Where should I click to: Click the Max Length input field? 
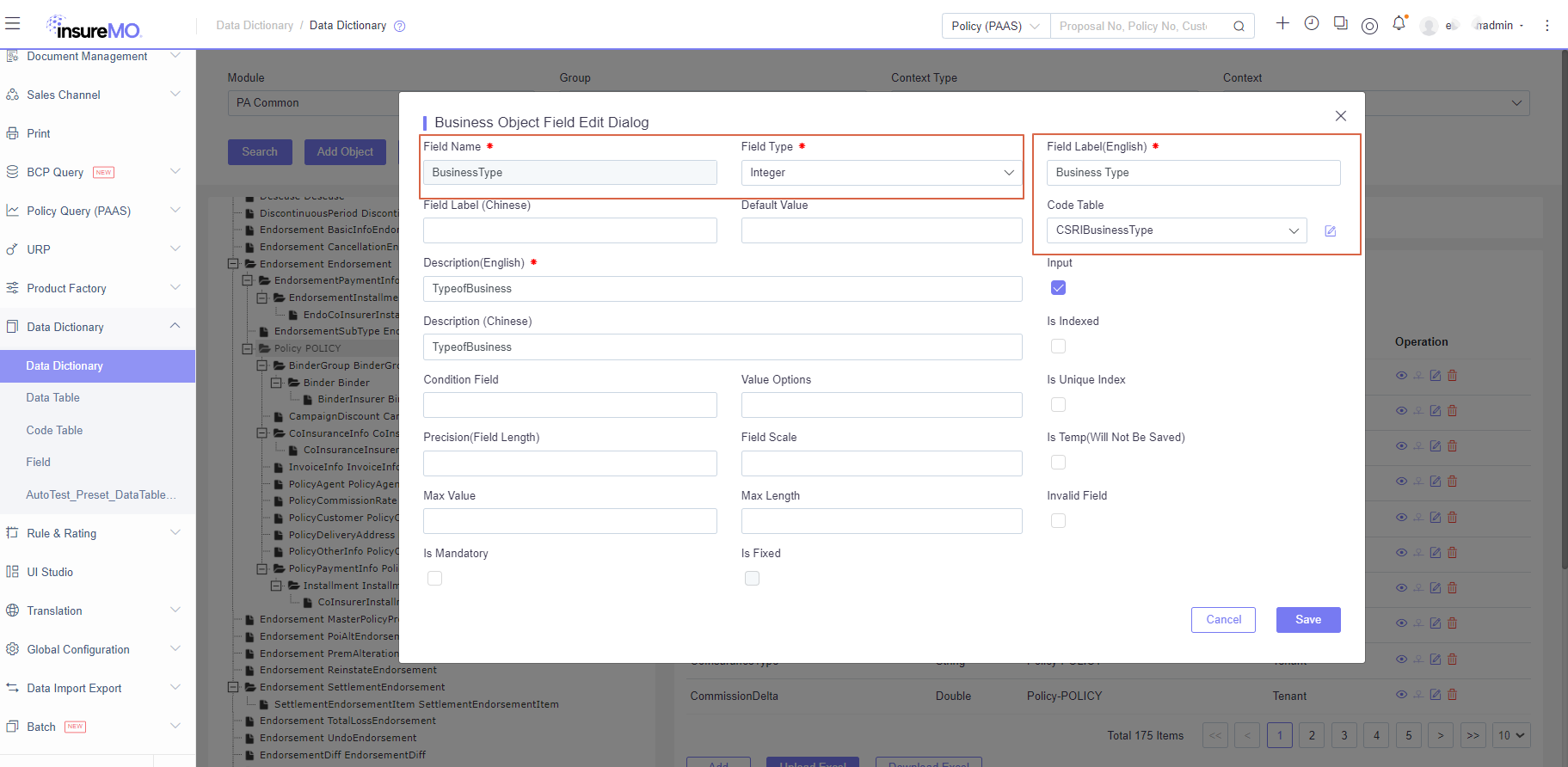click(x=882, y=521)
